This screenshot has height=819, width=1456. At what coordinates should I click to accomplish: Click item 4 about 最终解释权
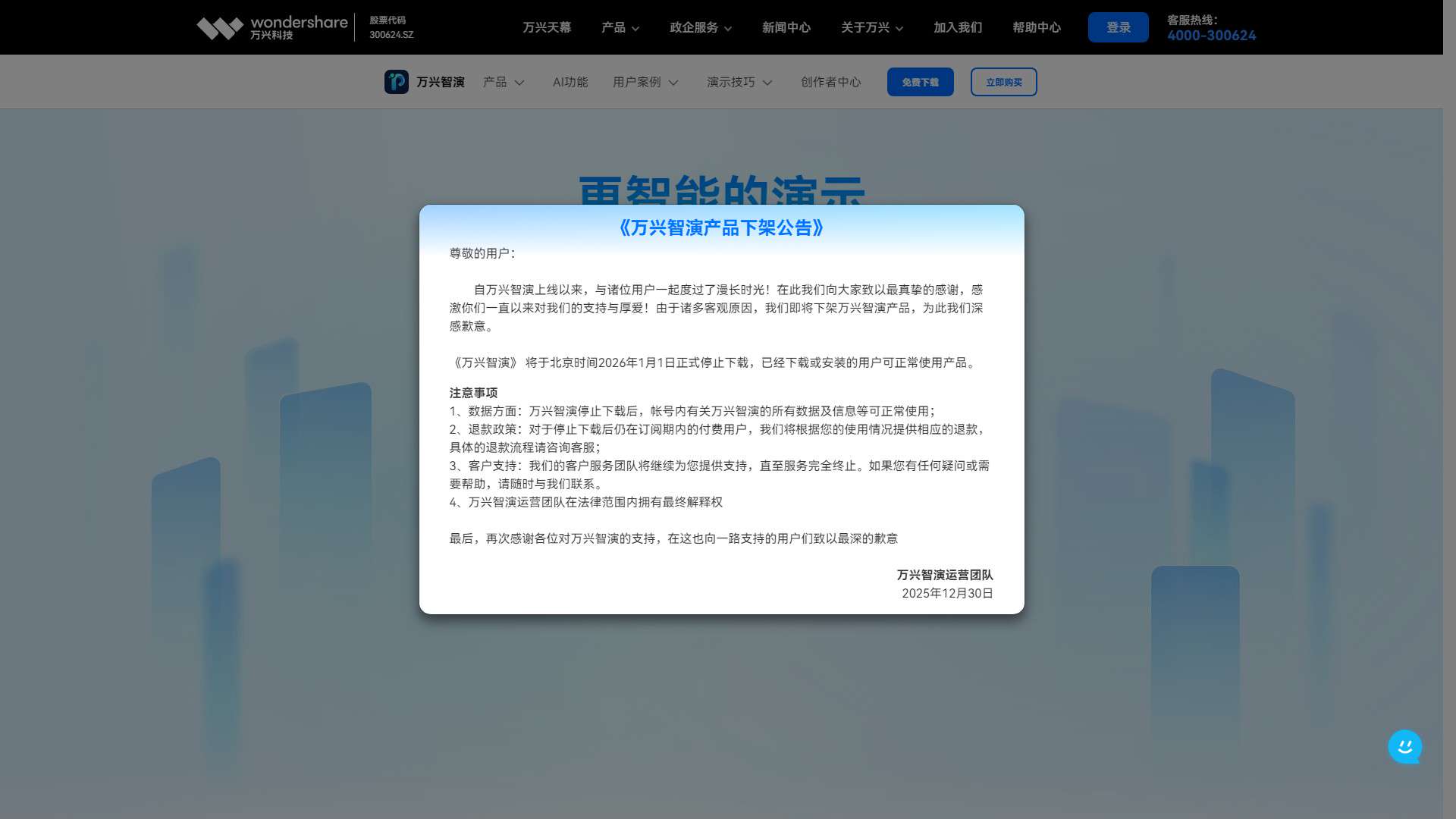tap(586, 502)
